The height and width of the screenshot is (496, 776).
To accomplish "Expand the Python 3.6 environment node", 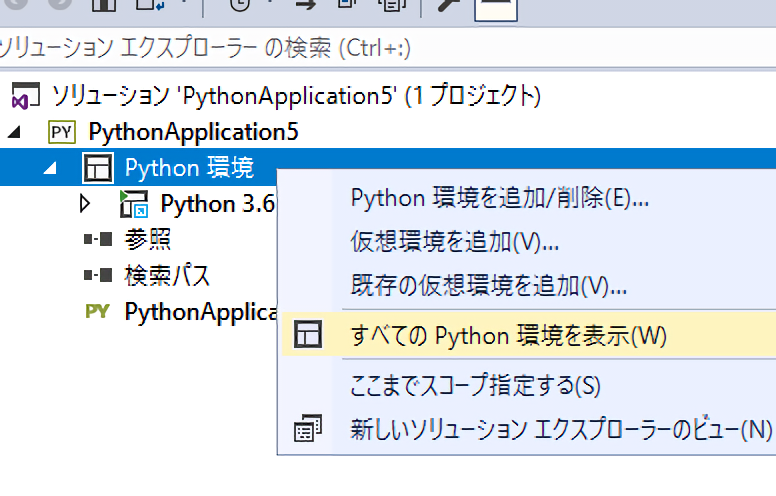I will click(x=85, y=204).
